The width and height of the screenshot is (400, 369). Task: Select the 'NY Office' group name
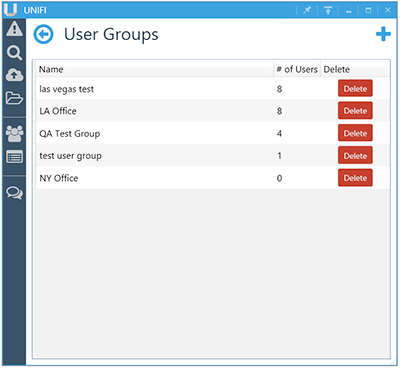59,178
